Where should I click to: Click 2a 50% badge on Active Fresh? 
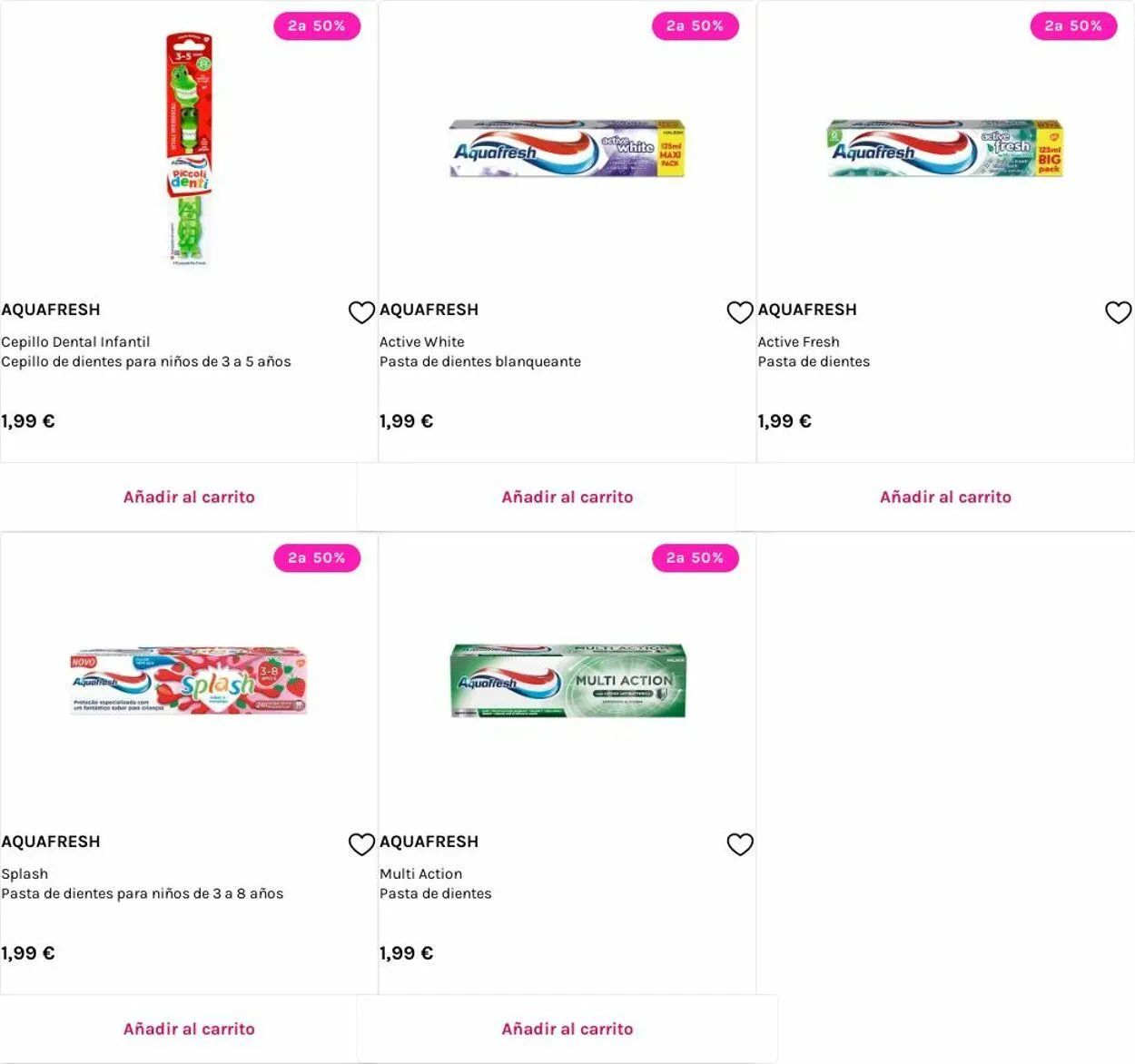(x=1073, y=26)
